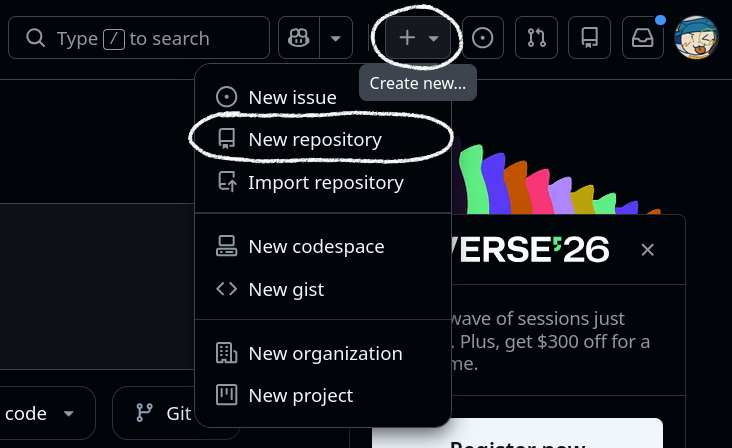Expand the Copilot dropdown arrow

pos(336,38)
